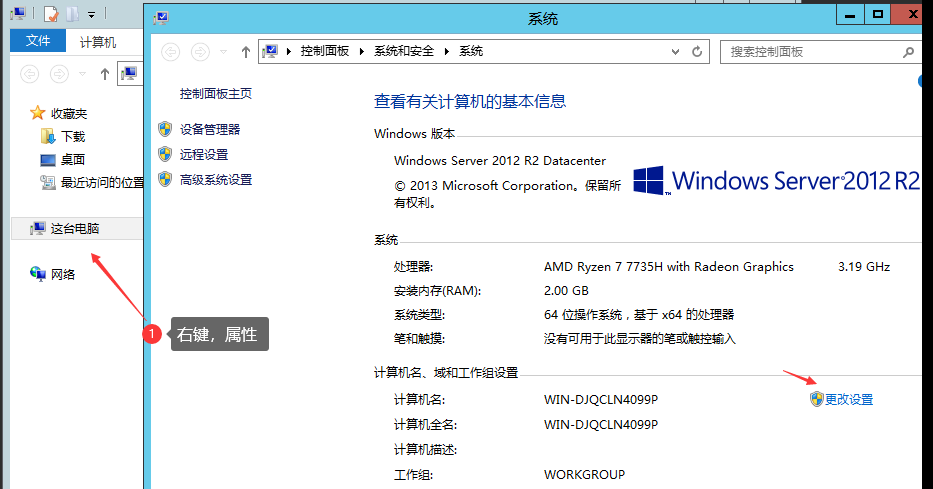Select 桌面 in favorites
Screen dimensions: 933x489
[x=73, y=159]
